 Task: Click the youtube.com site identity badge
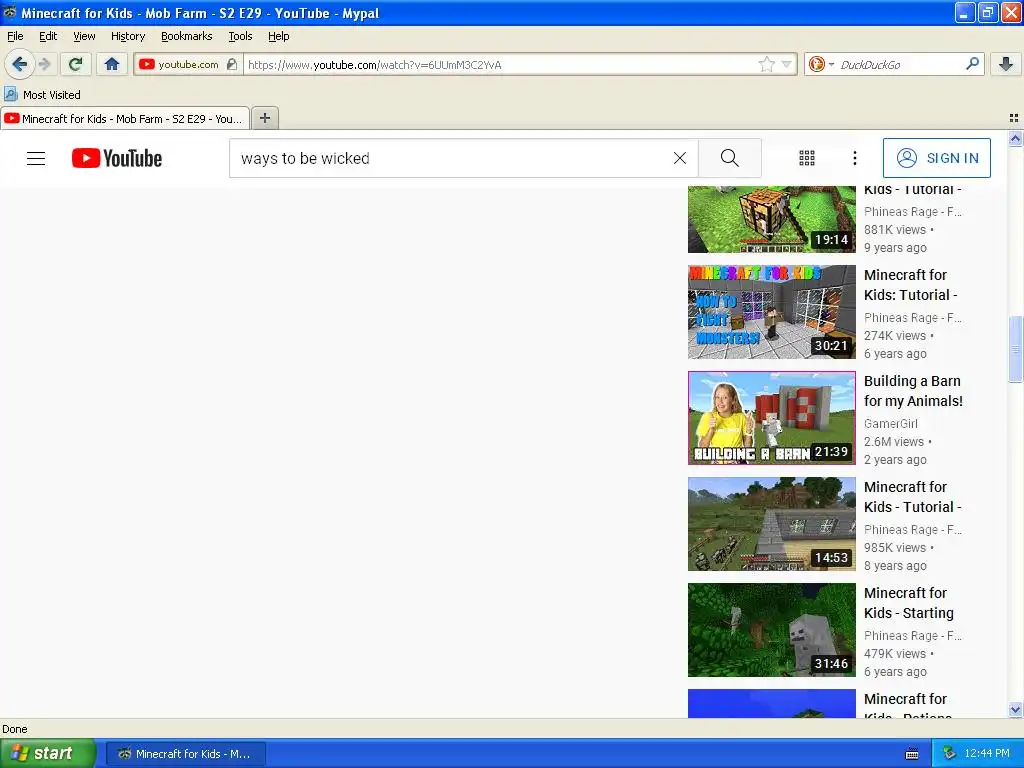tap(187, 64)
